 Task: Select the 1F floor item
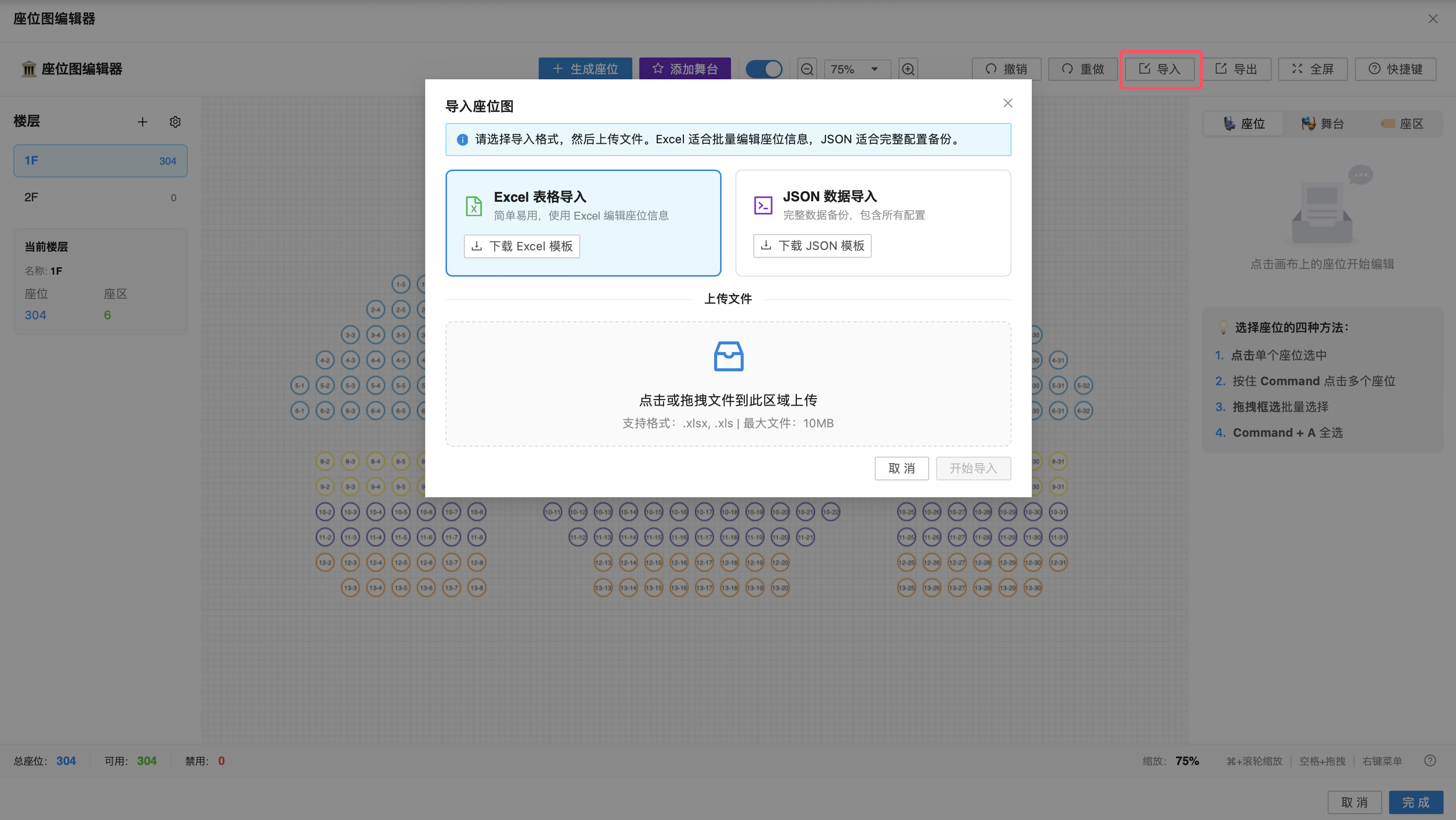(100, 161)
